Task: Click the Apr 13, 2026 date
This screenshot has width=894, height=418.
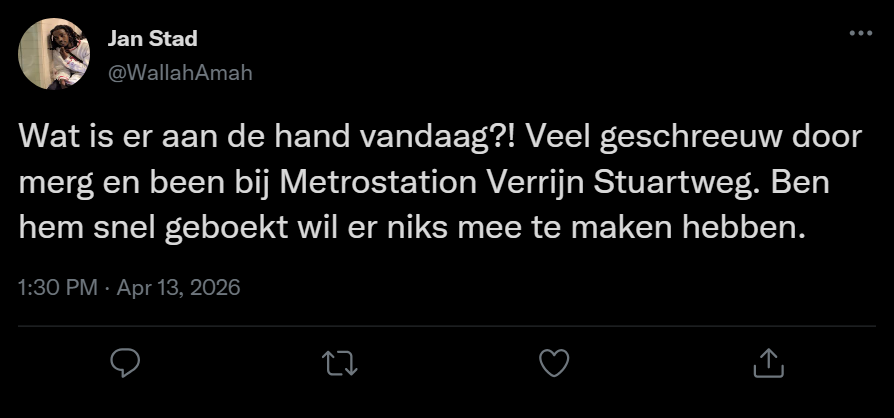Action: [179, 287]
